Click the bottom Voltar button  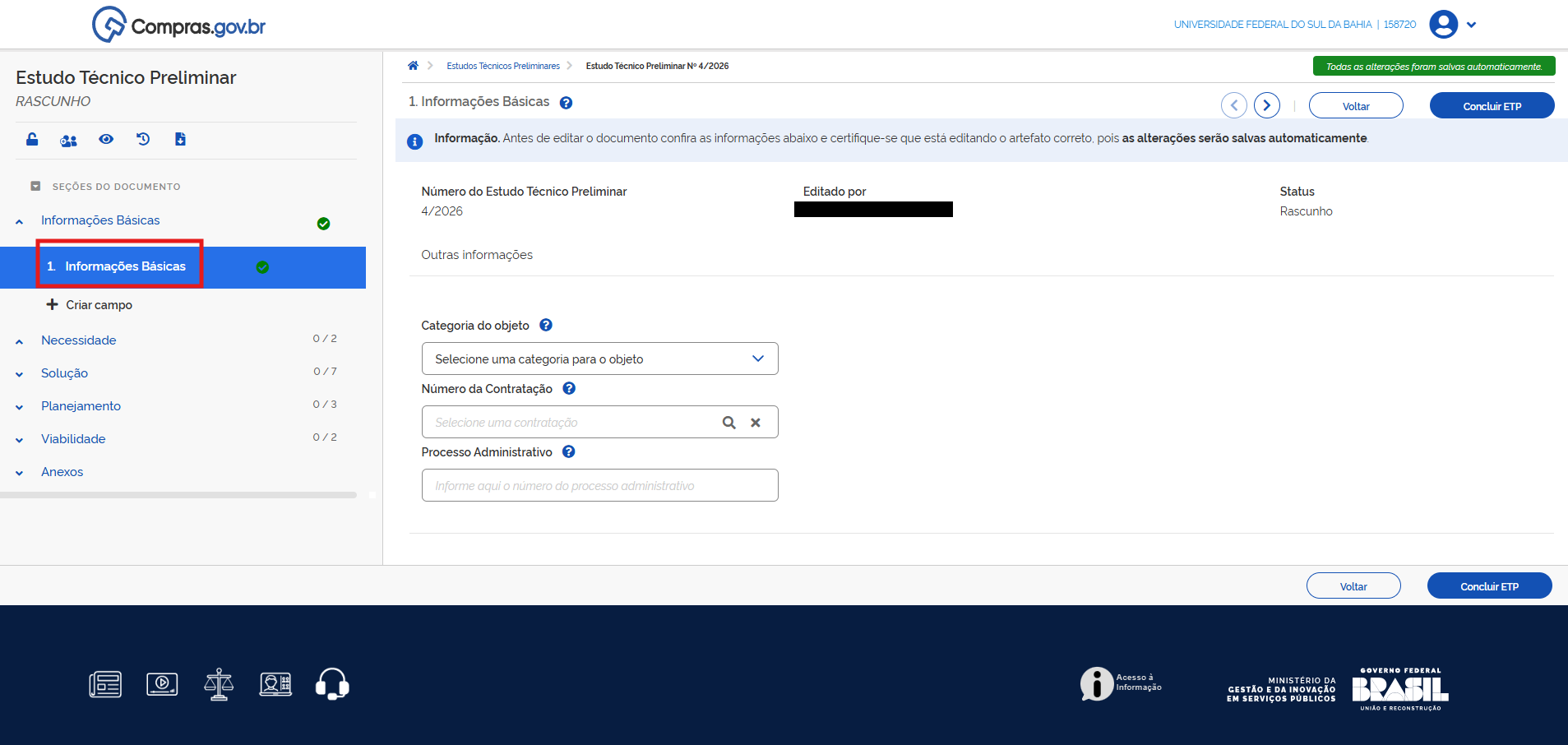pos(1353,586)
